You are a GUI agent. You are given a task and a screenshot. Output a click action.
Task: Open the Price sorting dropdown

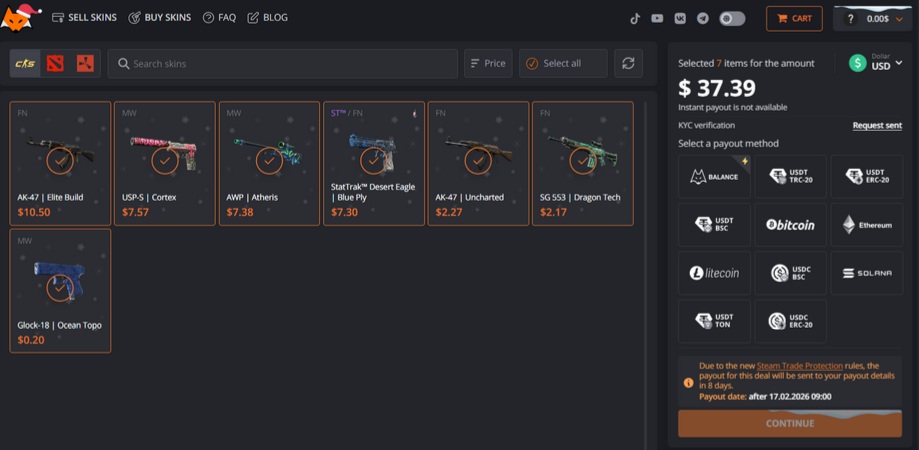click(487, 63)
